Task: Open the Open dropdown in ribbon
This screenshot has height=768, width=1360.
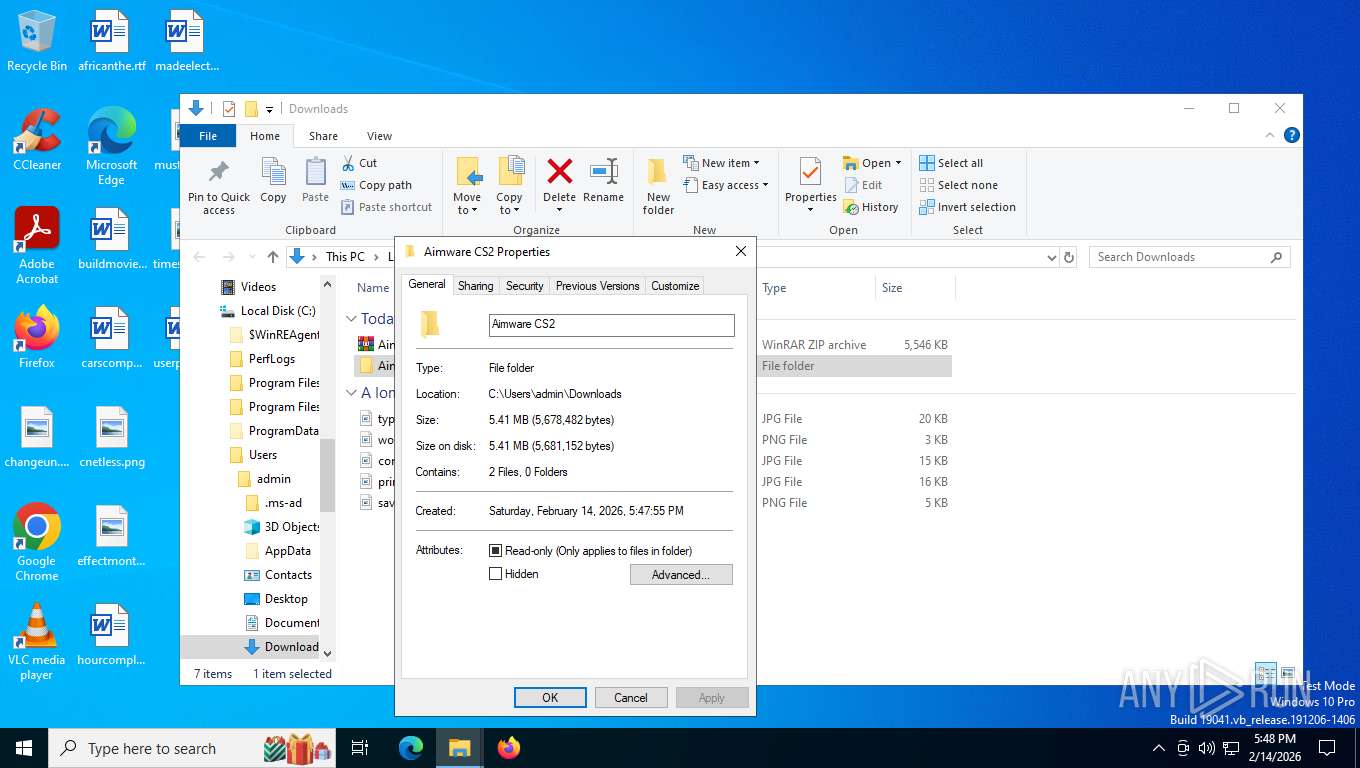Action: click(x=872, y=163)
